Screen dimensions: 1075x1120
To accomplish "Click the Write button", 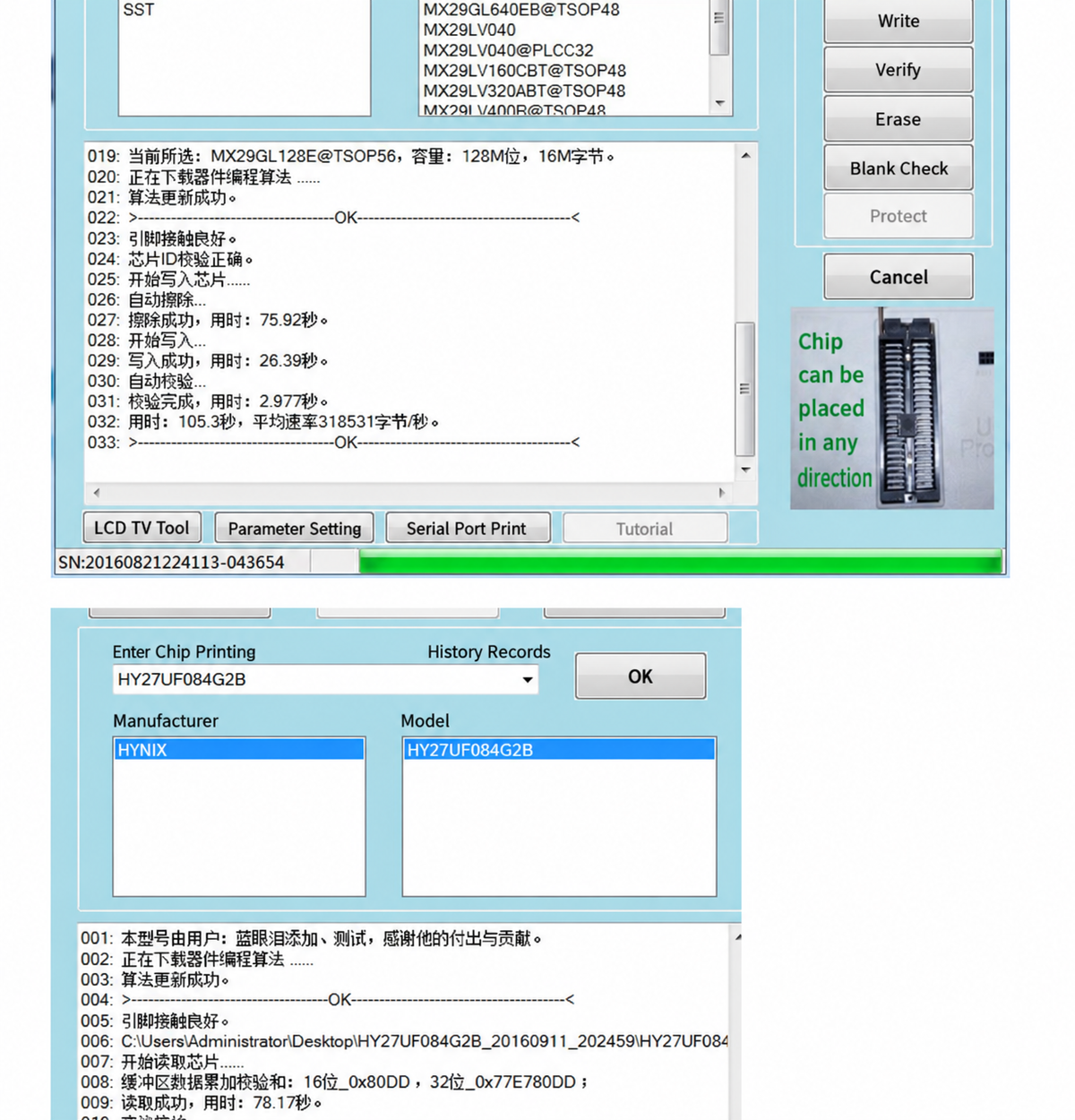I will 898,22.
